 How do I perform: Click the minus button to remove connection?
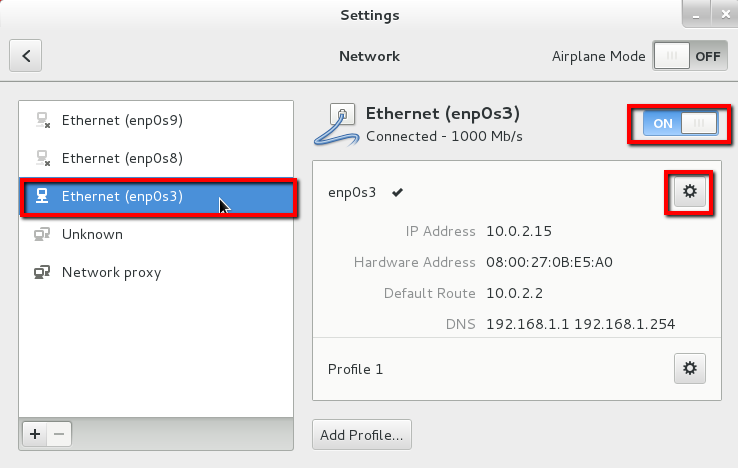click(x=59, y=434)
